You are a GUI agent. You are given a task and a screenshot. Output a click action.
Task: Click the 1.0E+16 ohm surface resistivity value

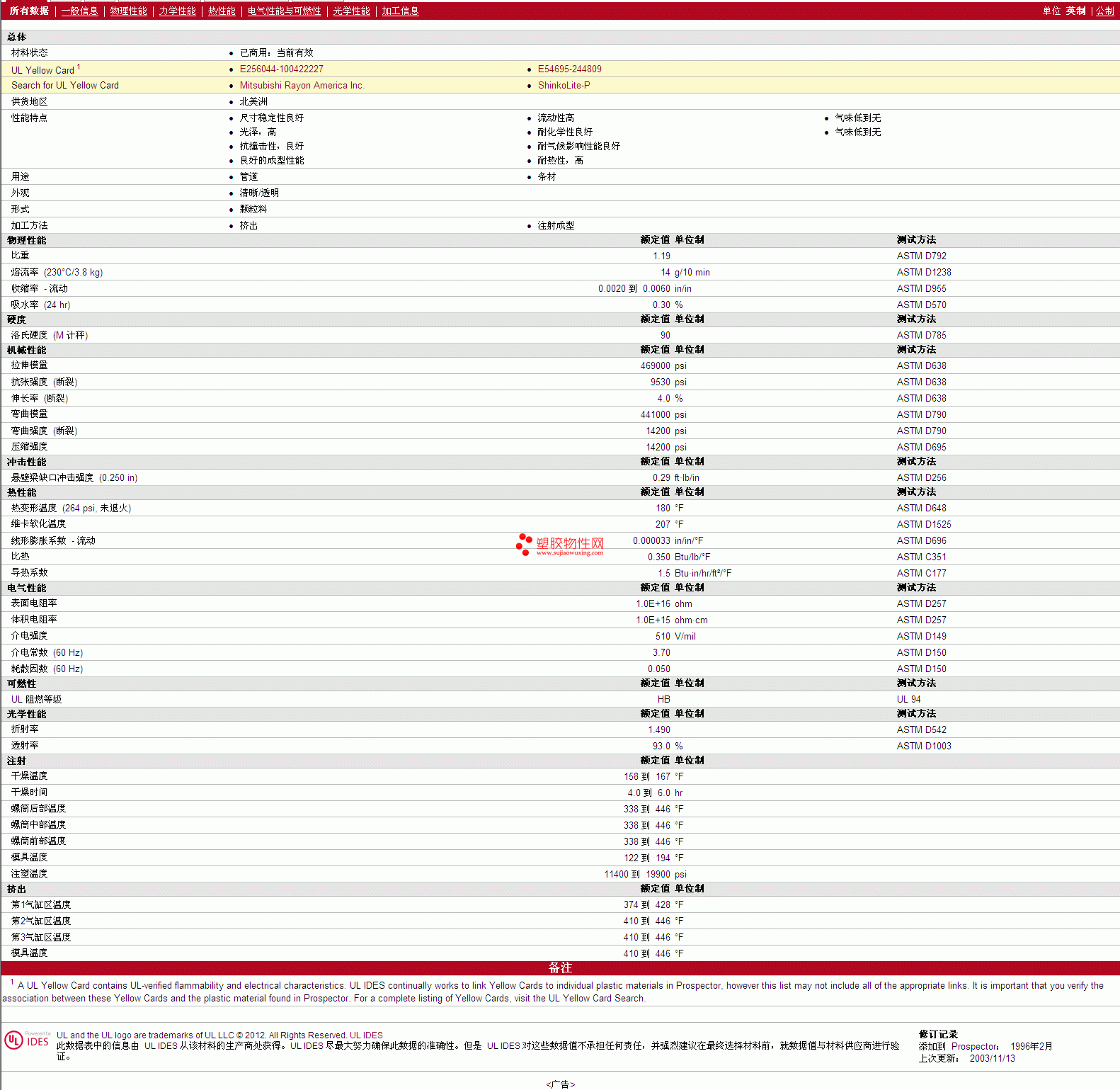(664, 604)
